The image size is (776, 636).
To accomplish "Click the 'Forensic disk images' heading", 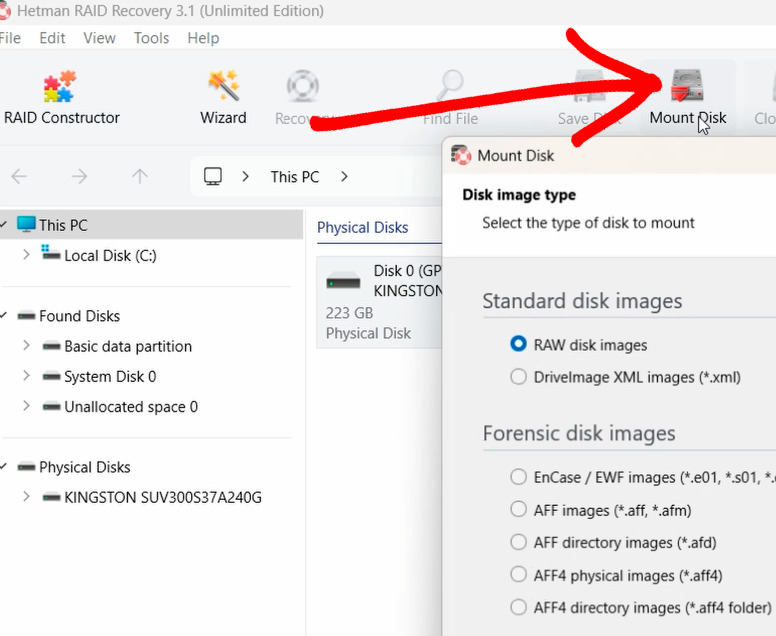I will click(x=579, y=433).
